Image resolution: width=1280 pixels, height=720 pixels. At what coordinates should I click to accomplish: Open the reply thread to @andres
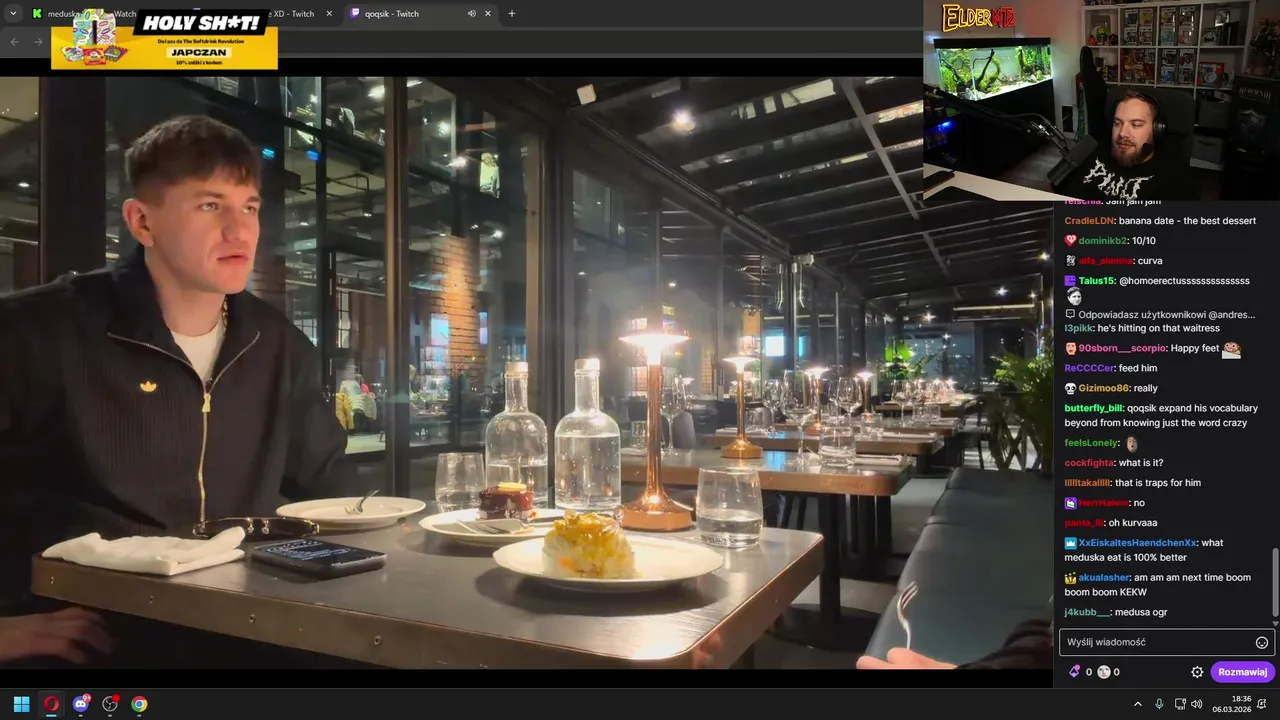coord(1160,314)
